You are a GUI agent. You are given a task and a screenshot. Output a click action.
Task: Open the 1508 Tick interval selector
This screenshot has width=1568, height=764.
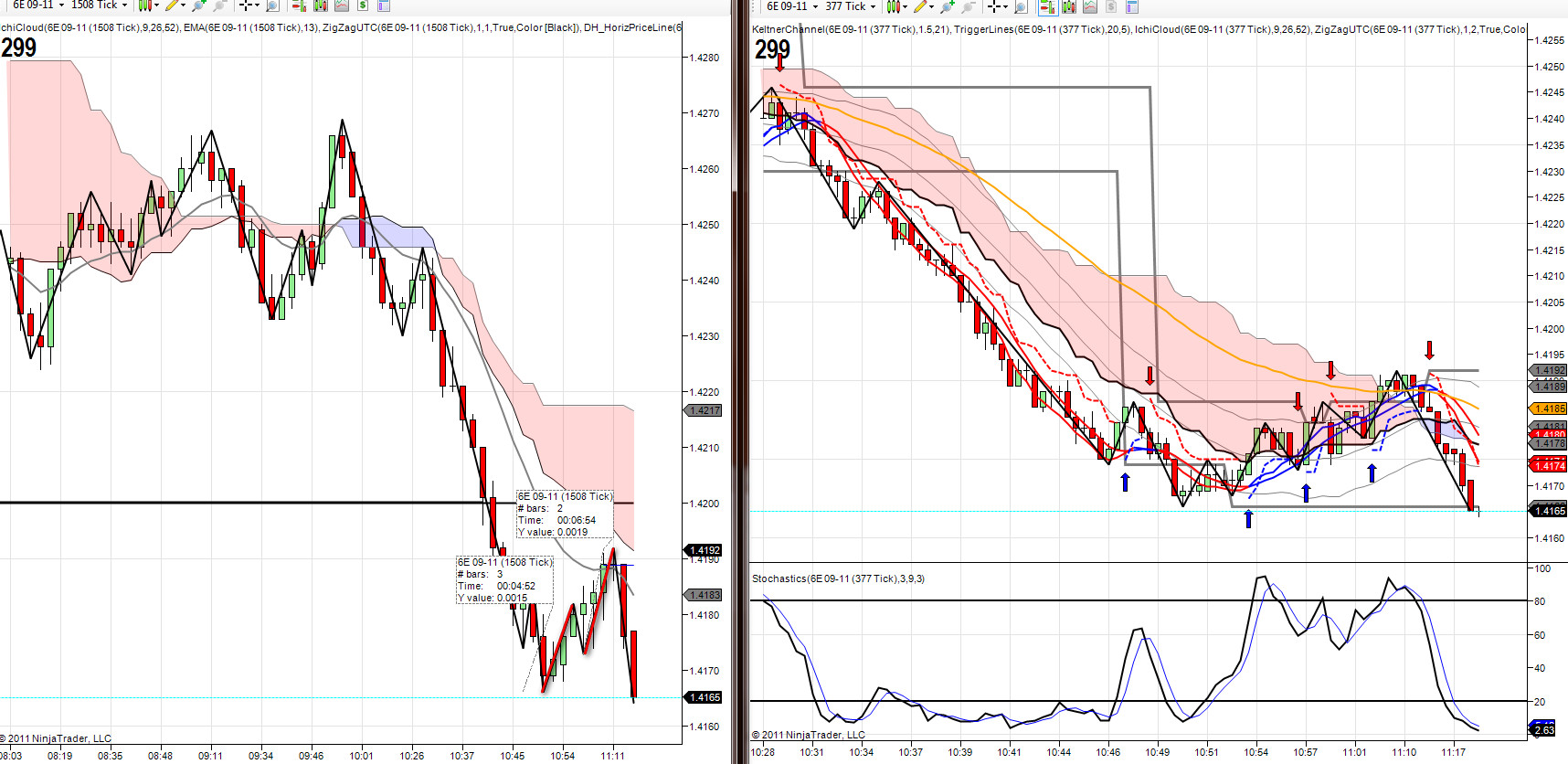[100, 5]
